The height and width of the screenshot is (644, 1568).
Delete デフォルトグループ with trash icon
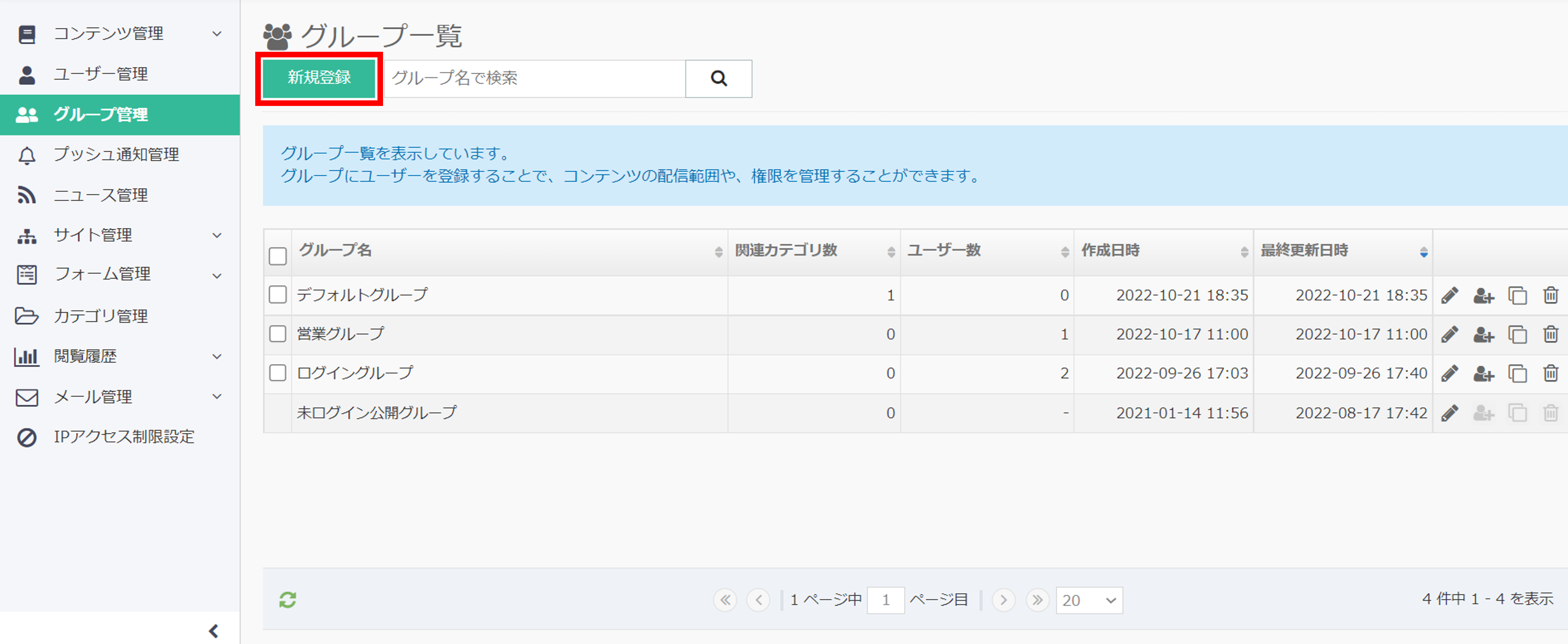(1550, 295)
